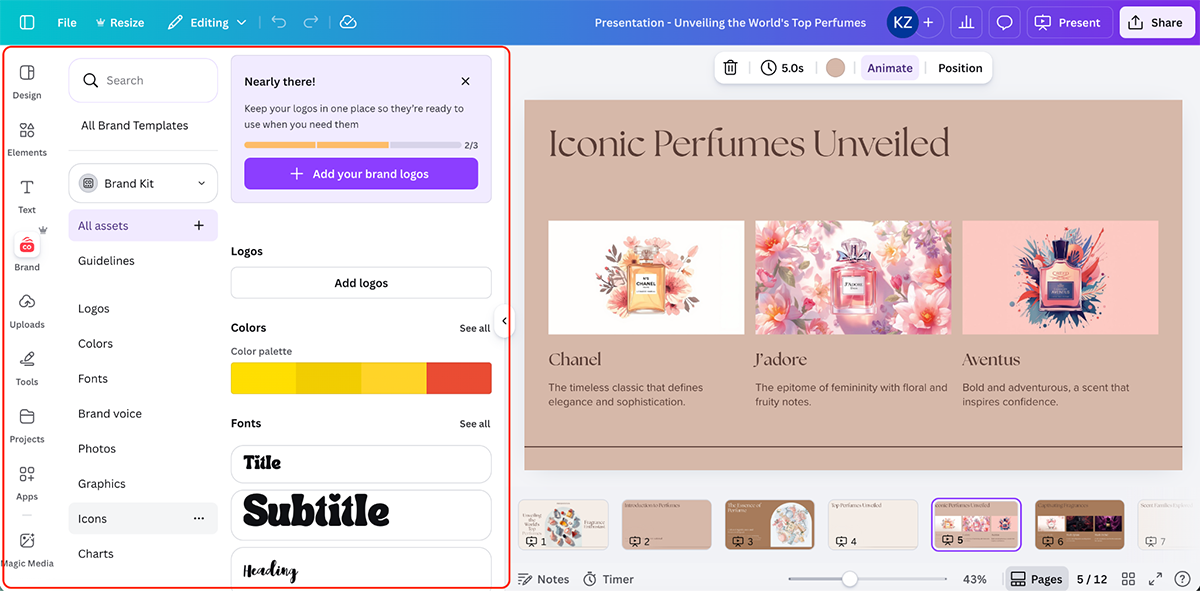Open the Projects panel

(27, 422)
